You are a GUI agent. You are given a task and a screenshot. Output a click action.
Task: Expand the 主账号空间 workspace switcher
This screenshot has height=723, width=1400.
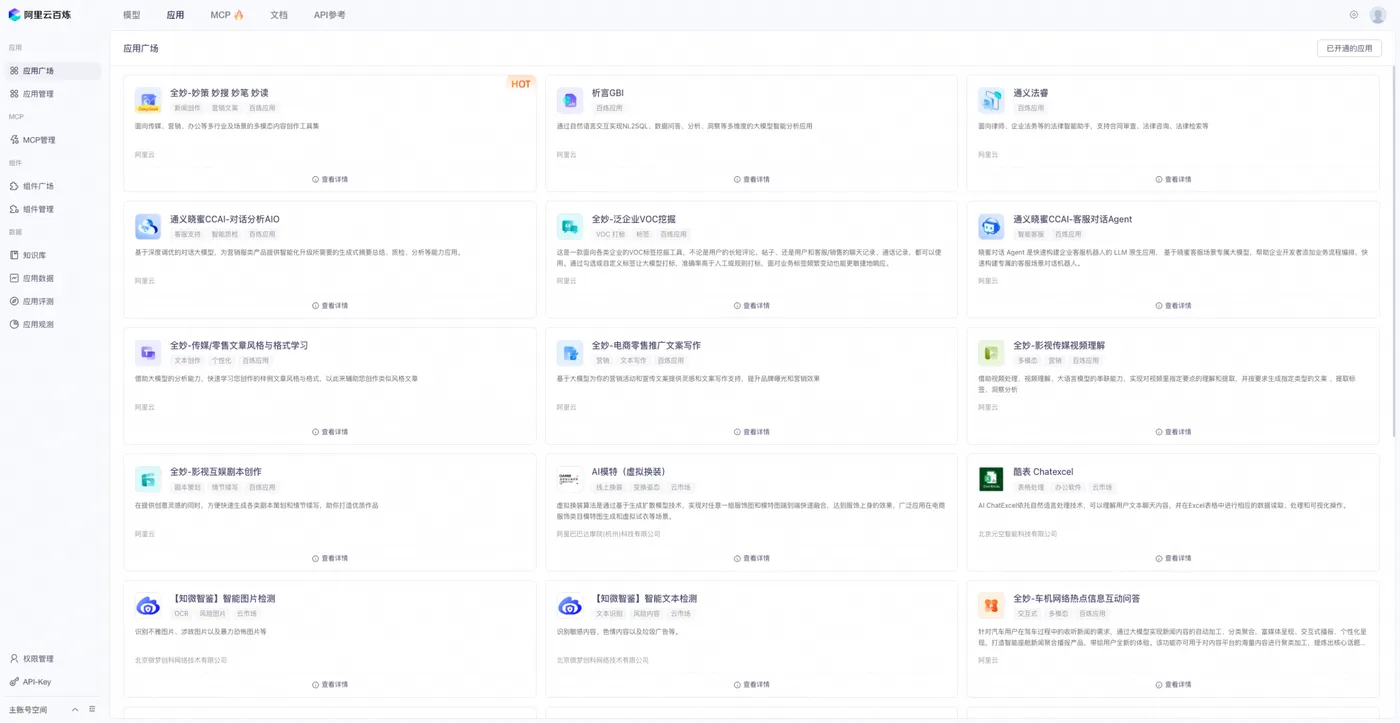point(75,709)
